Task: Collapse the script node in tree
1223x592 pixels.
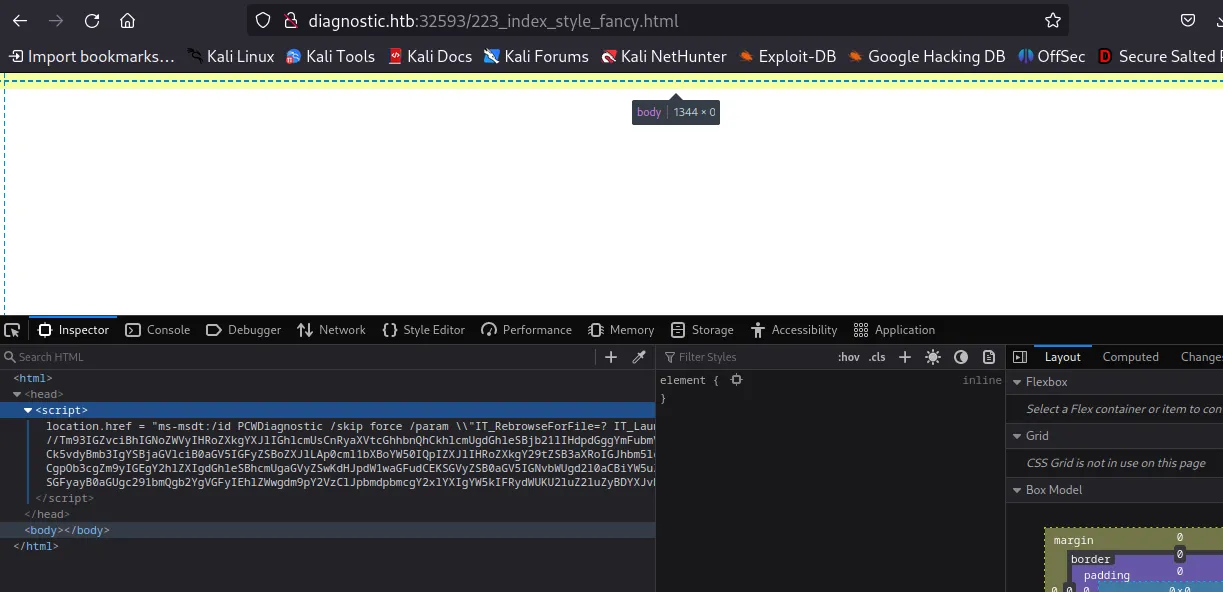Action: pyautogui.click(x=28, y=410)
